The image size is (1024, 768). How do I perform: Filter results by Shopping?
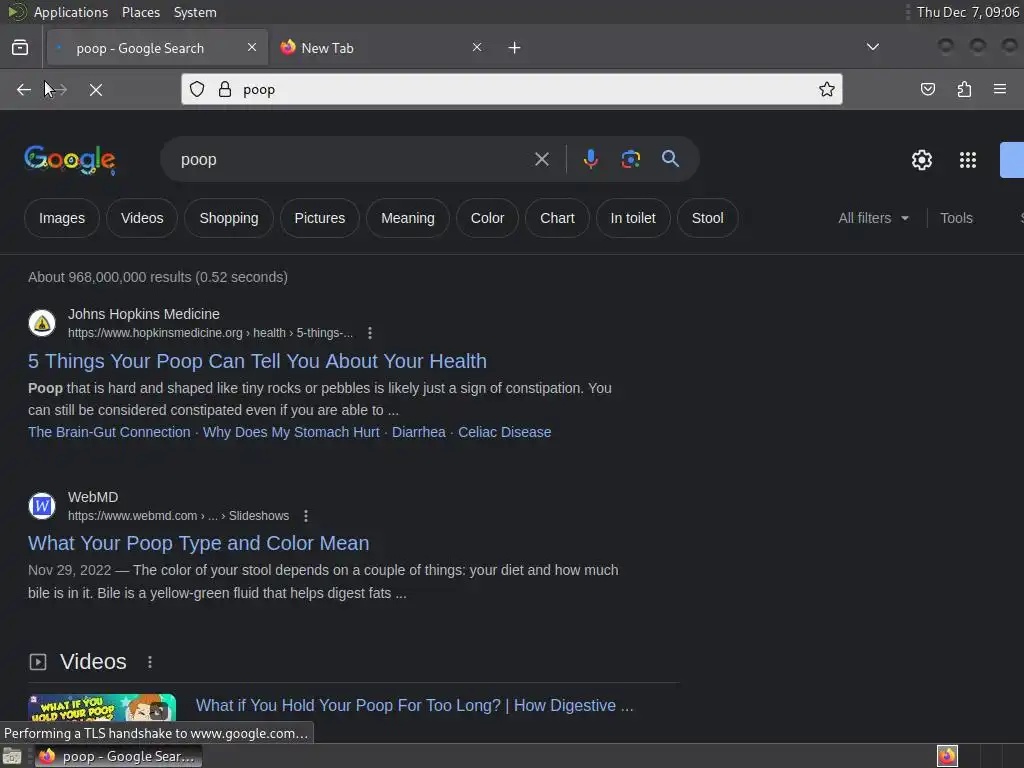coord(229,218)
